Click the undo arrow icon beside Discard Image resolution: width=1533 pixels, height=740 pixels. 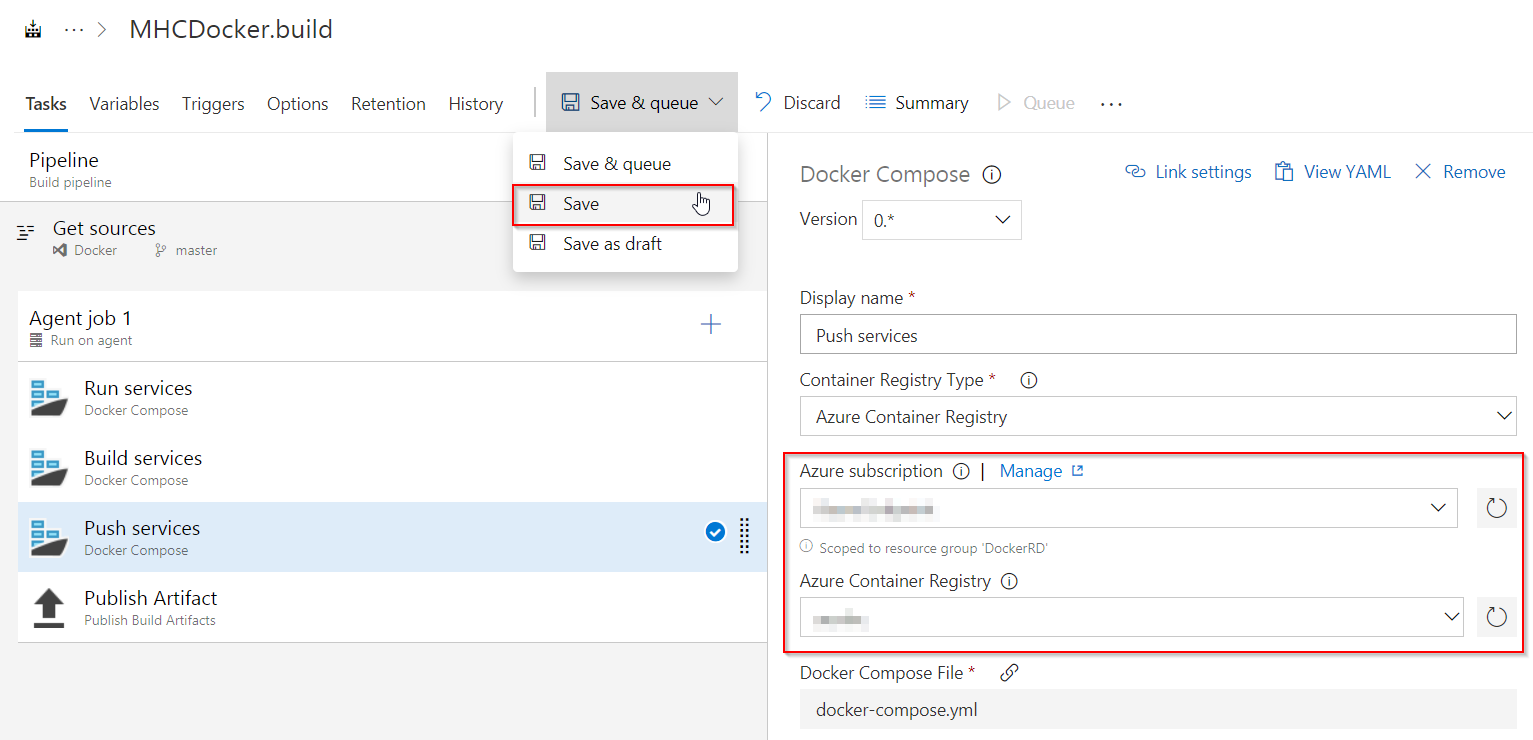point(763,102)
